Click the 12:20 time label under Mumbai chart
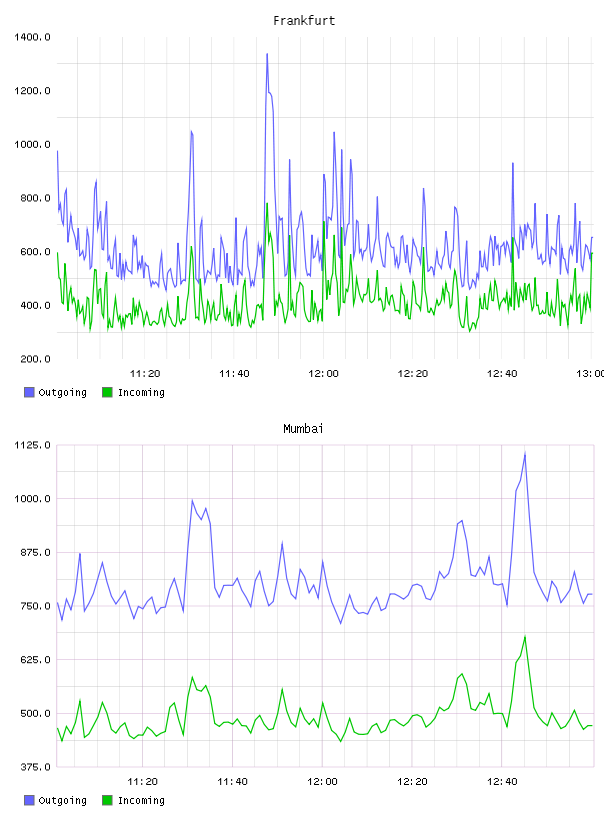 pyautogui.click(x=412, y=782)
